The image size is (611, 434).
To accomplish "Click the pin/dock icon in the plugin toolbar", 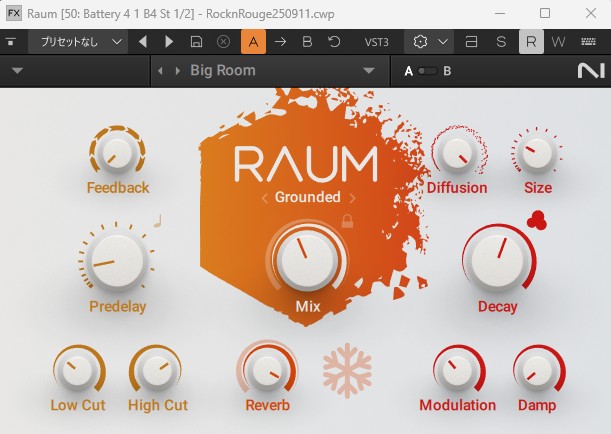I will pos(11,41).
